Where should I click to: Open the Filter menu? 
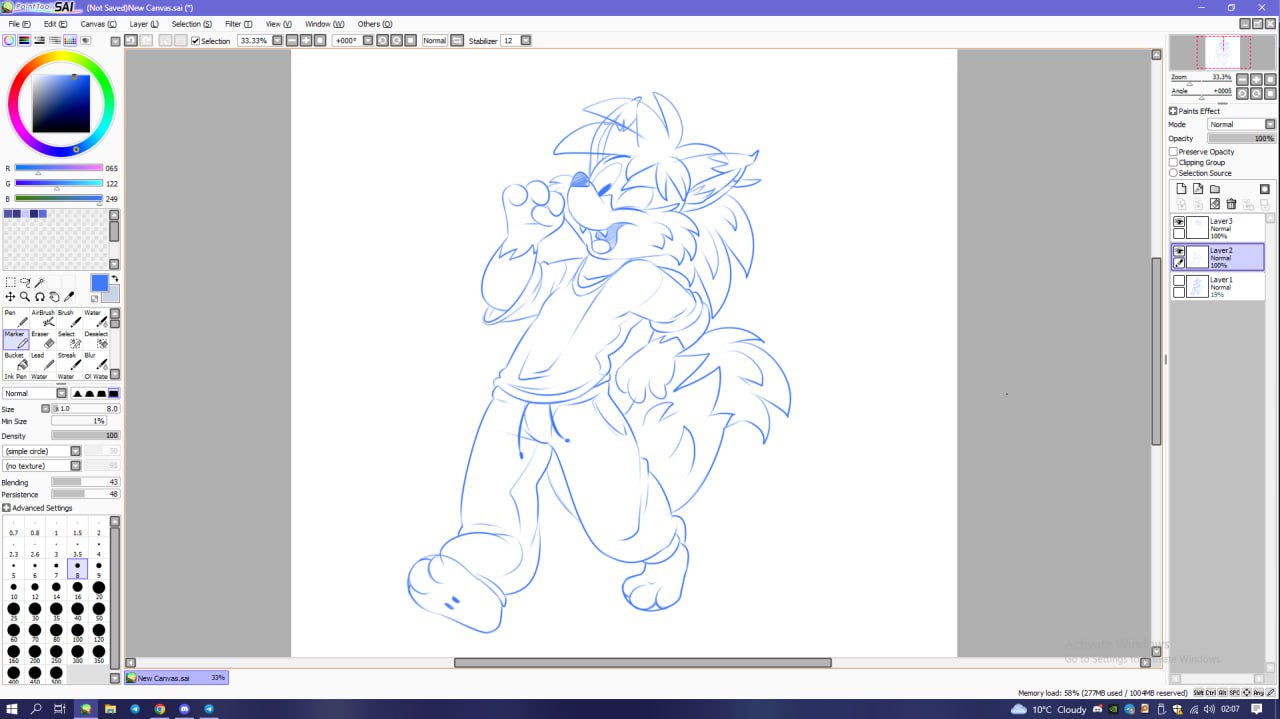point(238,24)
